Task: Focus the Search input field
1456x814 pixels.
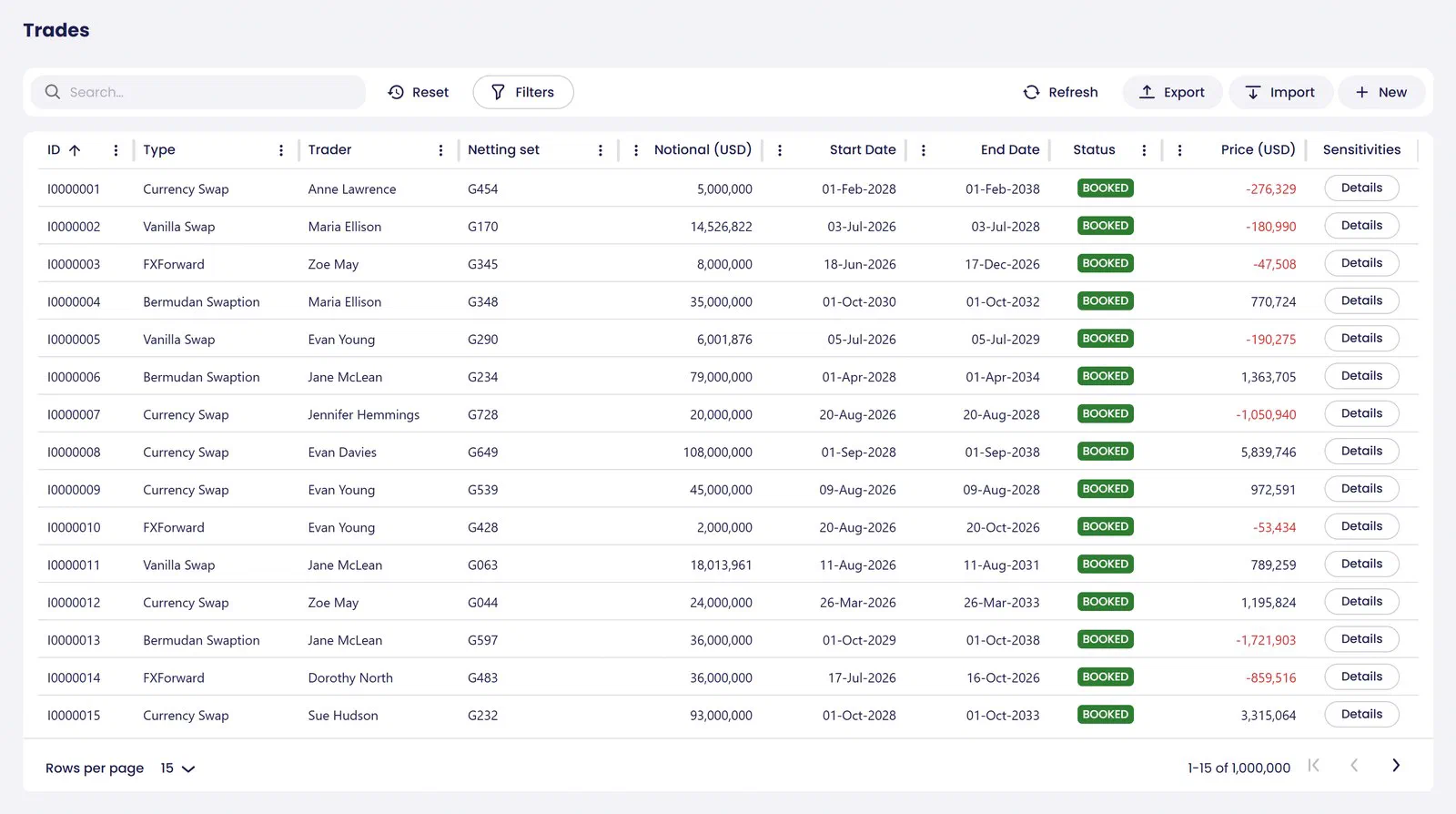Action: (198, 92)
